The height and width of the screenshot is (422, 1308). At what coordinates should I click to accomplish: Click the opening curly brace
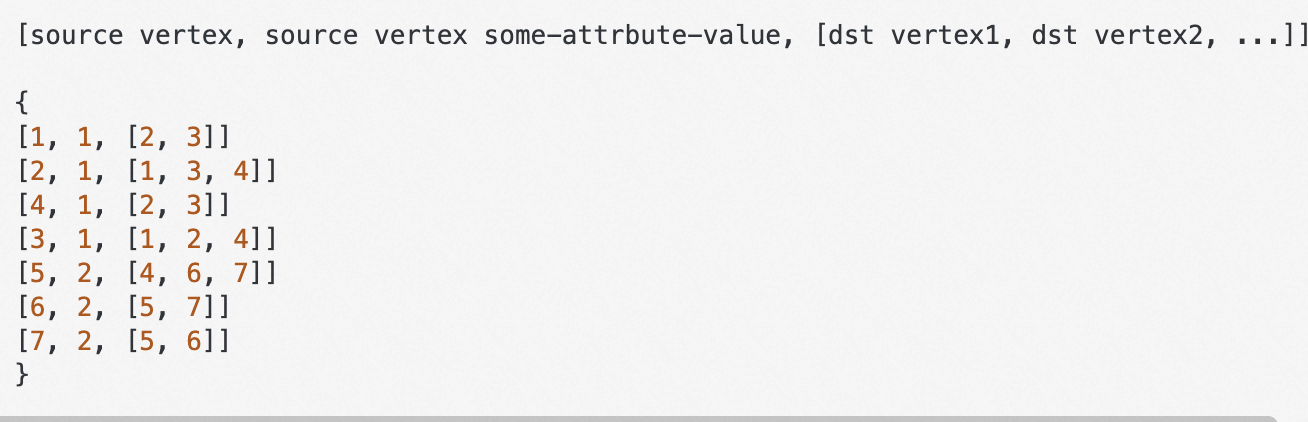23,100
